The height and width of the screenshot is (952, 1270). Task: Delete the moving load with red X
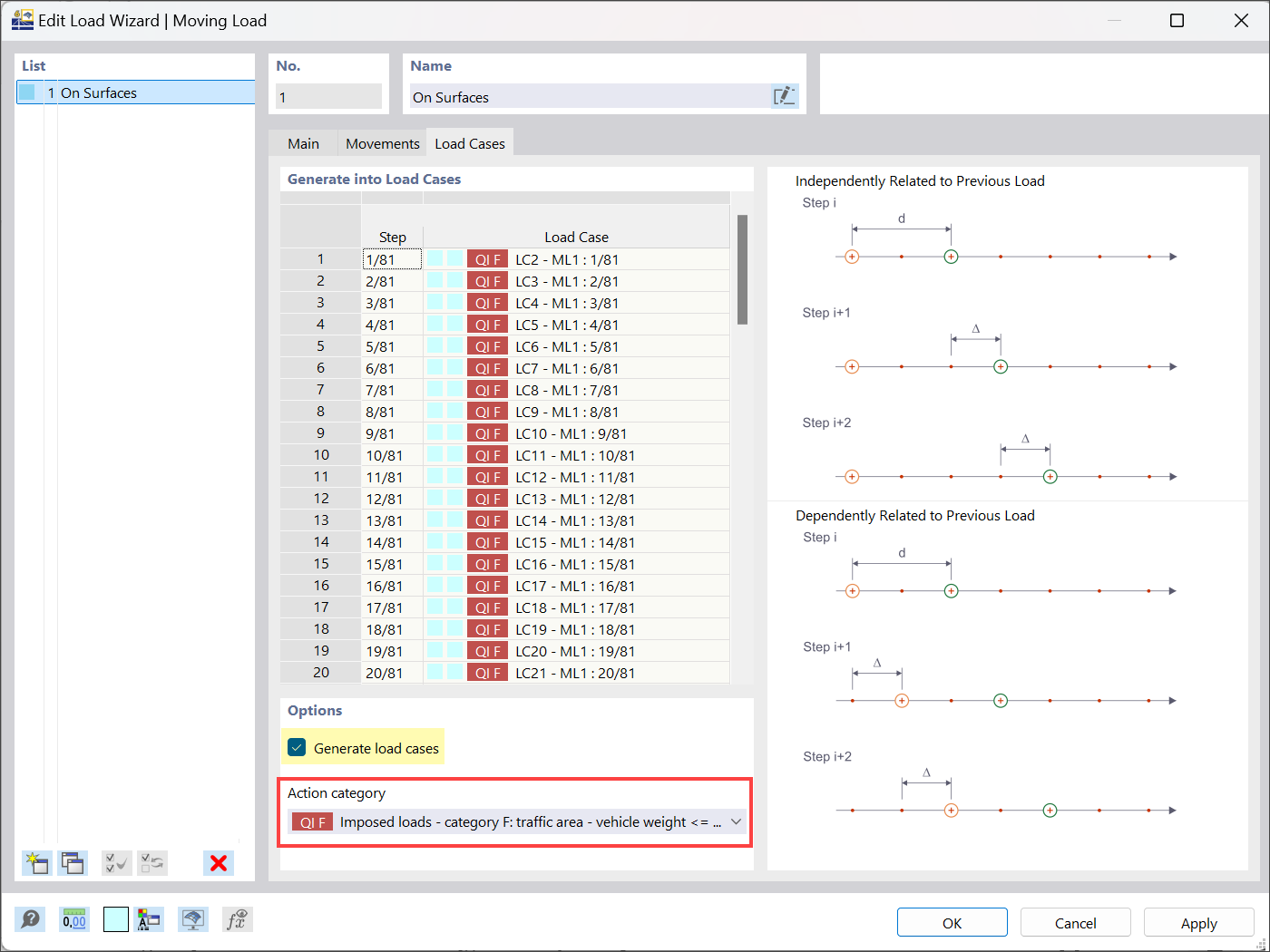218,863
